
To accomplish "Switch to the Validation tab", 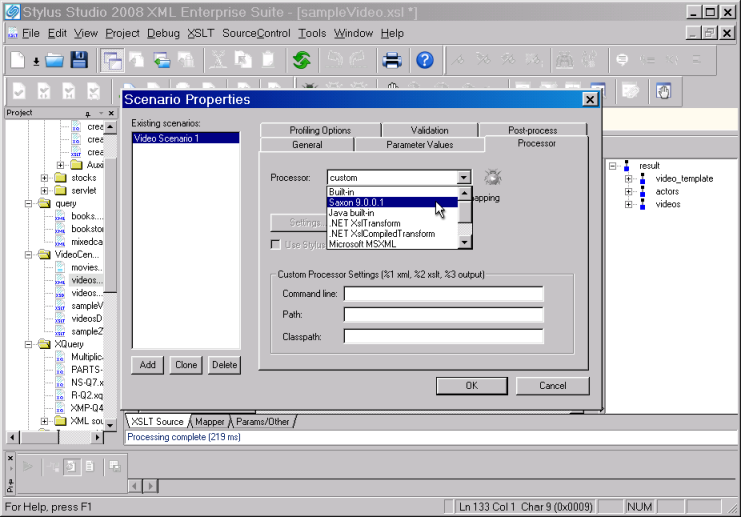I will [429, 130].
